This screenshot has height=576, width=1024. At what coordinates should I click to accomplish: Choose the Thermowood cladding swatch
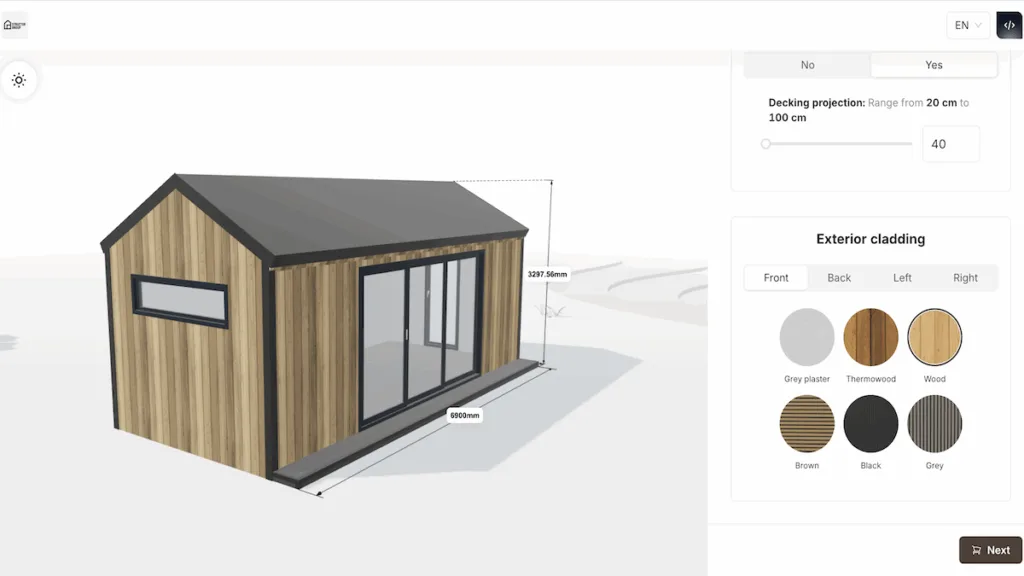(871, 337)
